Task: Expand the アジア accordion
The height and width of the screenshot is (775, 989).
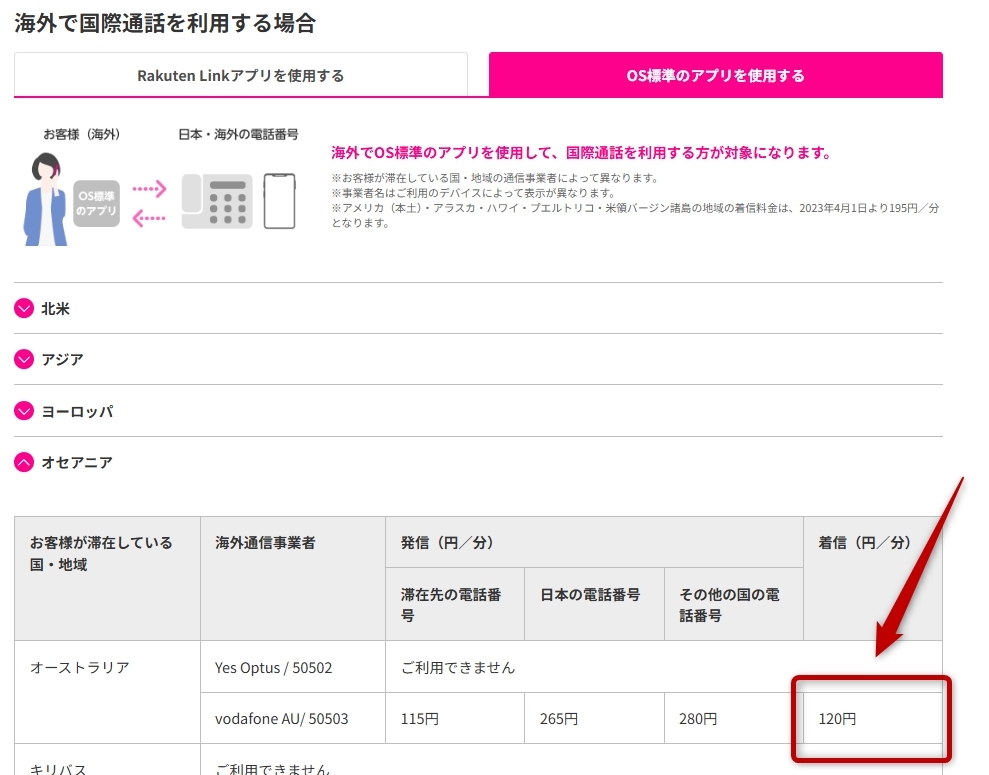Action: click(x=24, y=360)
